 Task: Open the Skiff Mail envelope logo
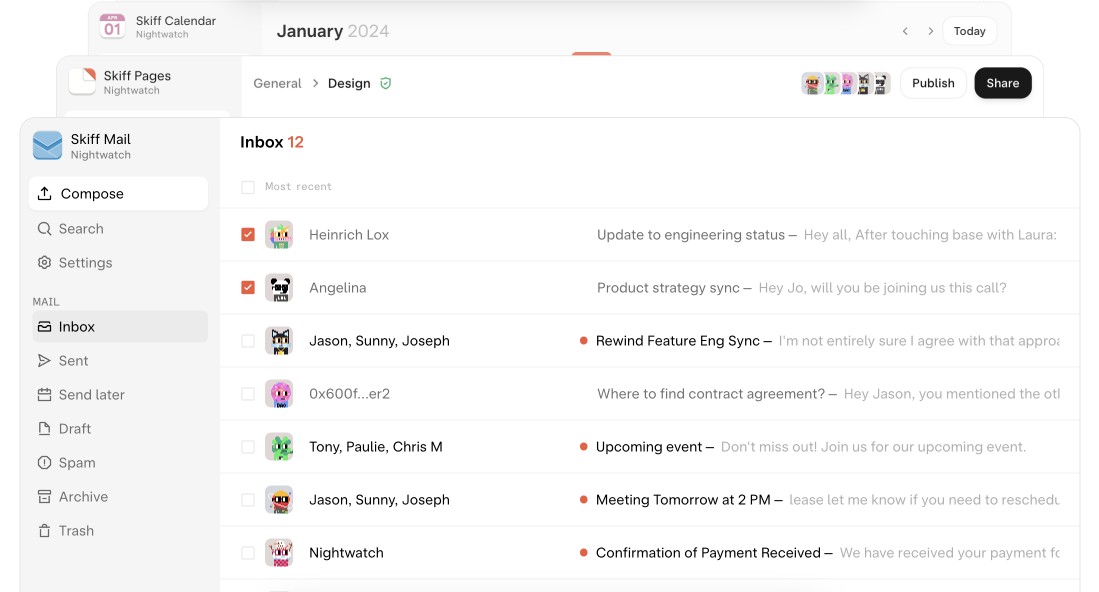pos(48,146)
